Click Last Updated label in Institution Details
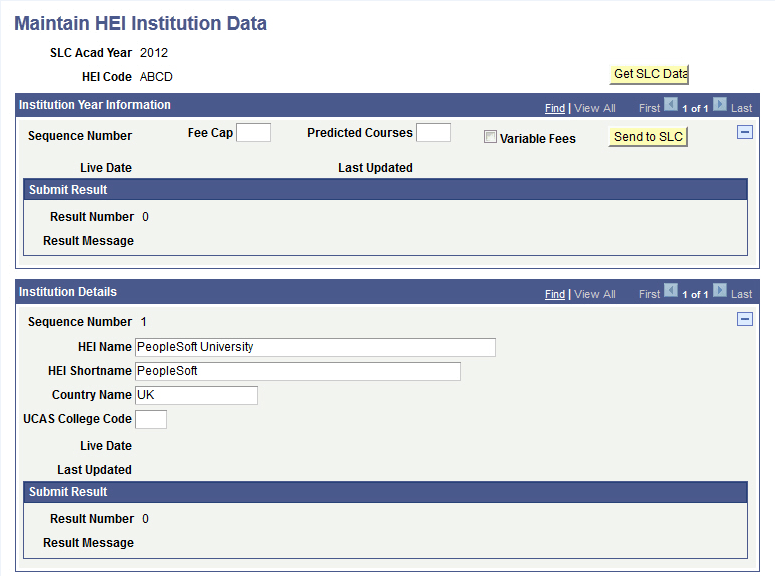 point(94,470)
